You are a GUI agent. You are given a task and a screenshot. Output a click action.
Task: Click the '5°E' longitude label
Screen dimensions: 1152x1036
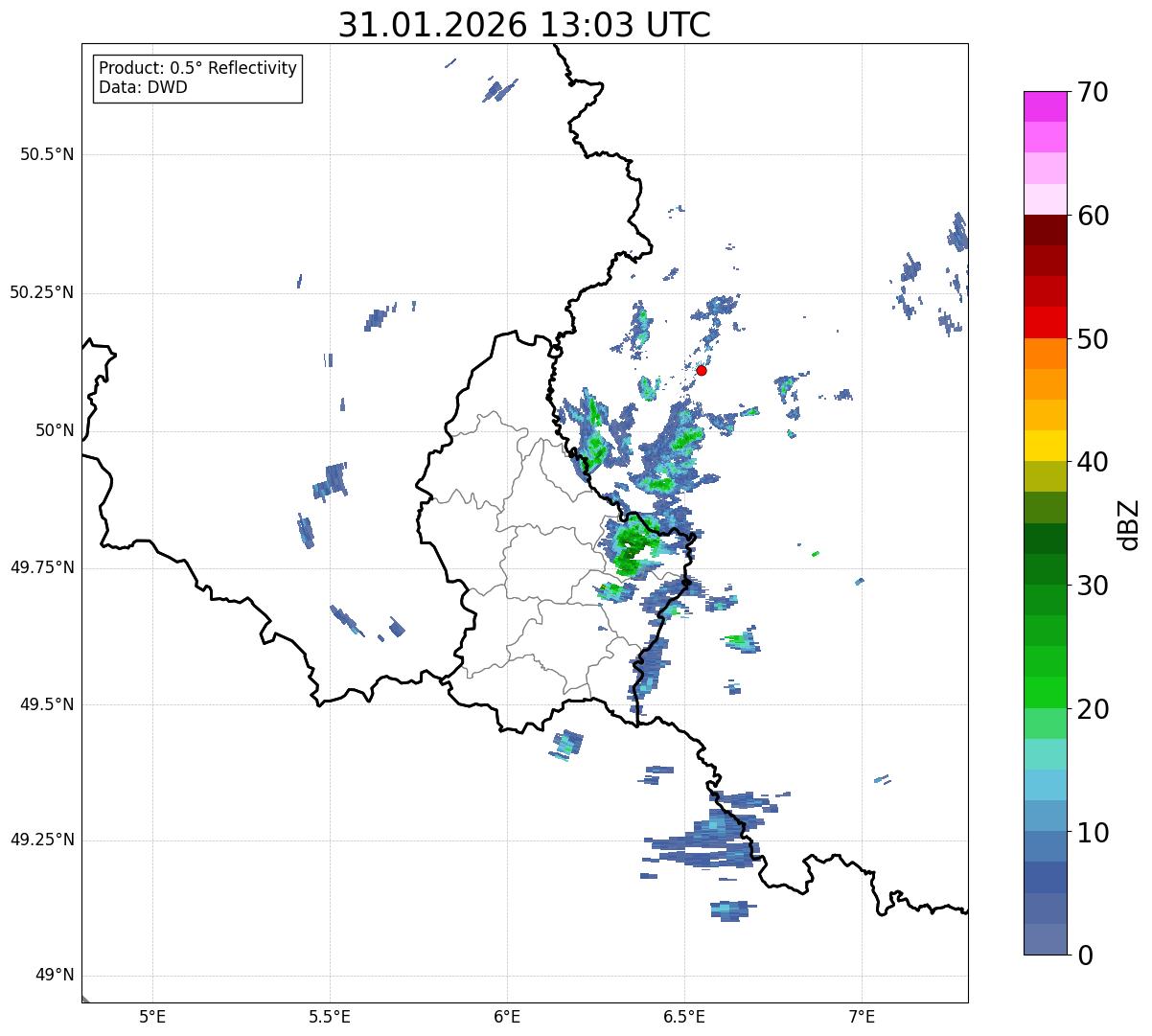coord(152,1017)
